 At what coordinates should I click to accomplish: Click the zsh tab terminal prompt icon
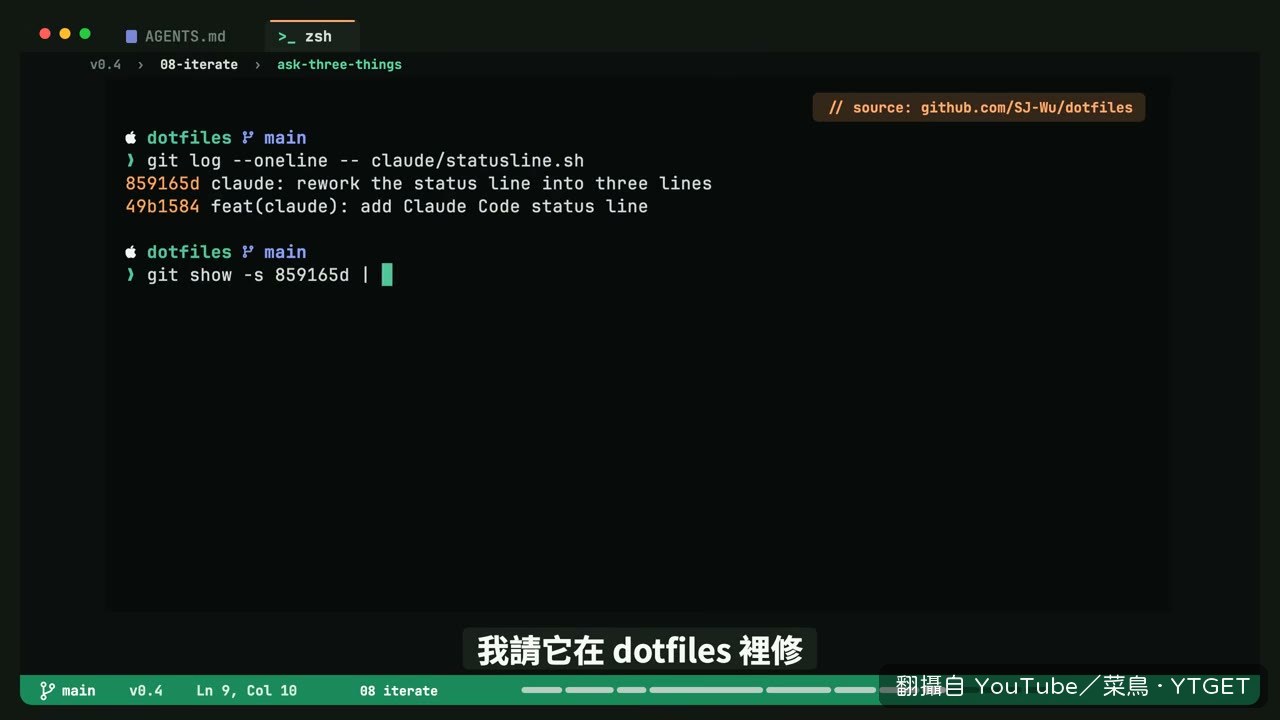(287, 37)
